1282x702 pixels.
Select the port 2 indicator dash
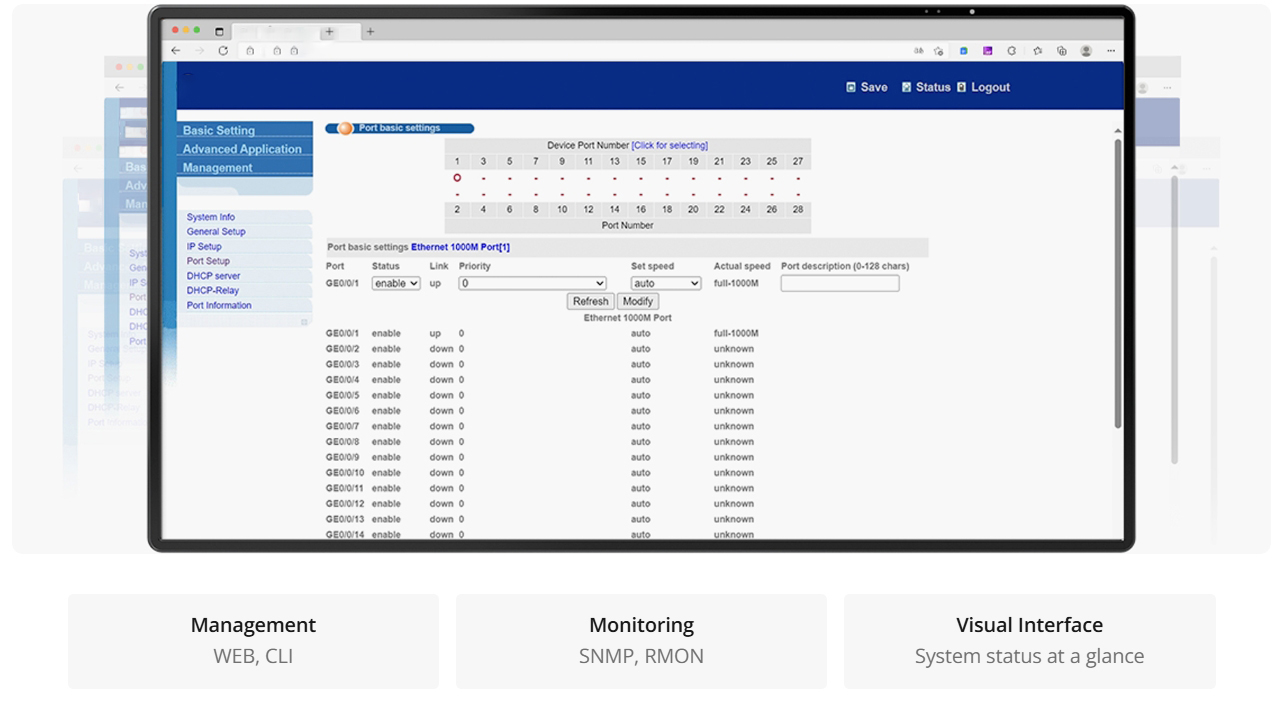click(457, 195)
